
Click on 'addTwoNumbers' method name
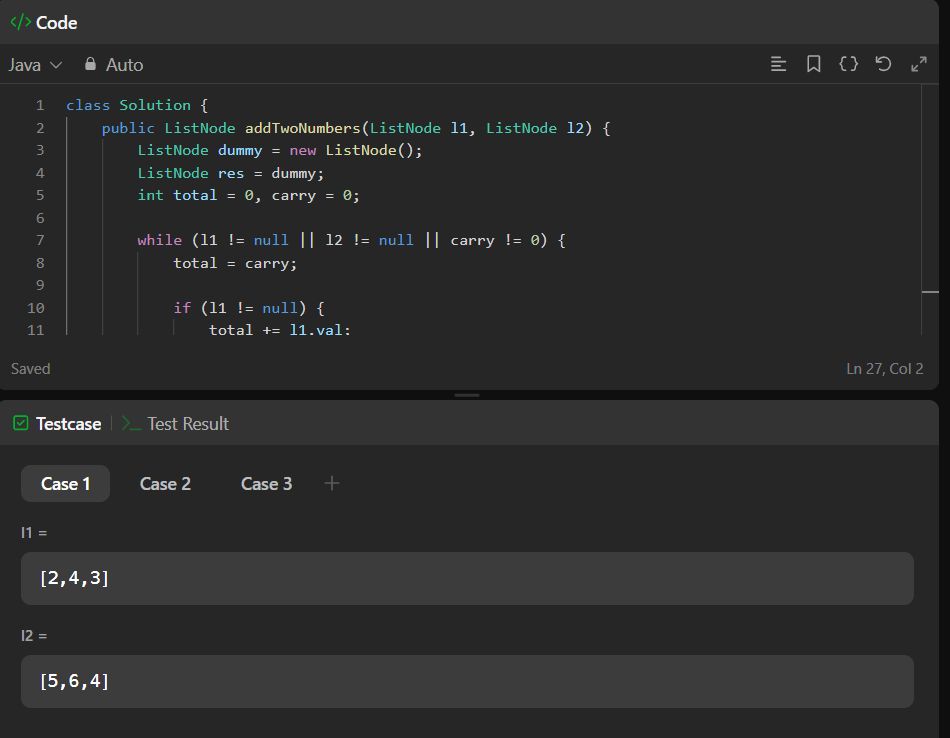pos(302,128)
